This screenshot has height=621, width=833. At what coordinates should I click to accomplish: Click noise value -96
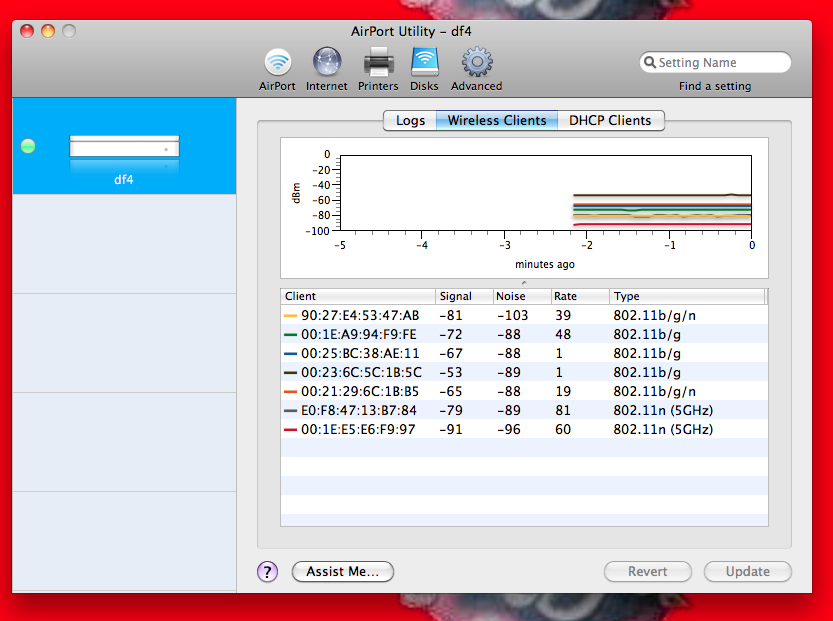[509, 429]
